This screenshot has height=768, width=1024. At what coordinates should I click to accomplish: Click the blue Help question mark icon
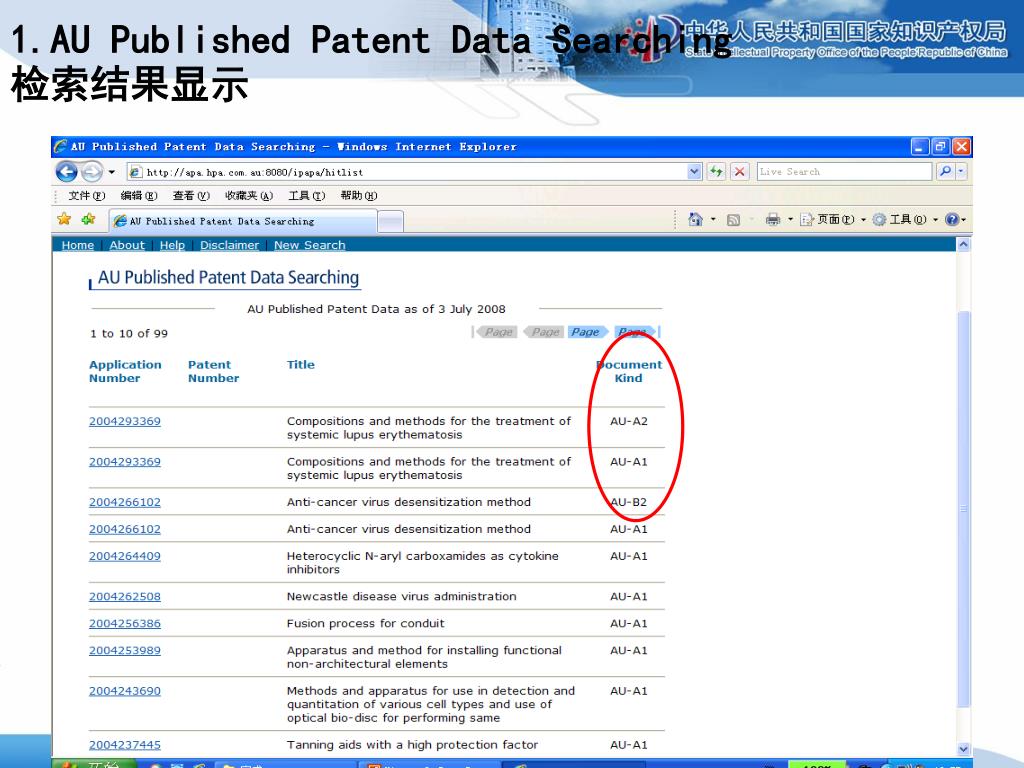[x=952, y=219]
